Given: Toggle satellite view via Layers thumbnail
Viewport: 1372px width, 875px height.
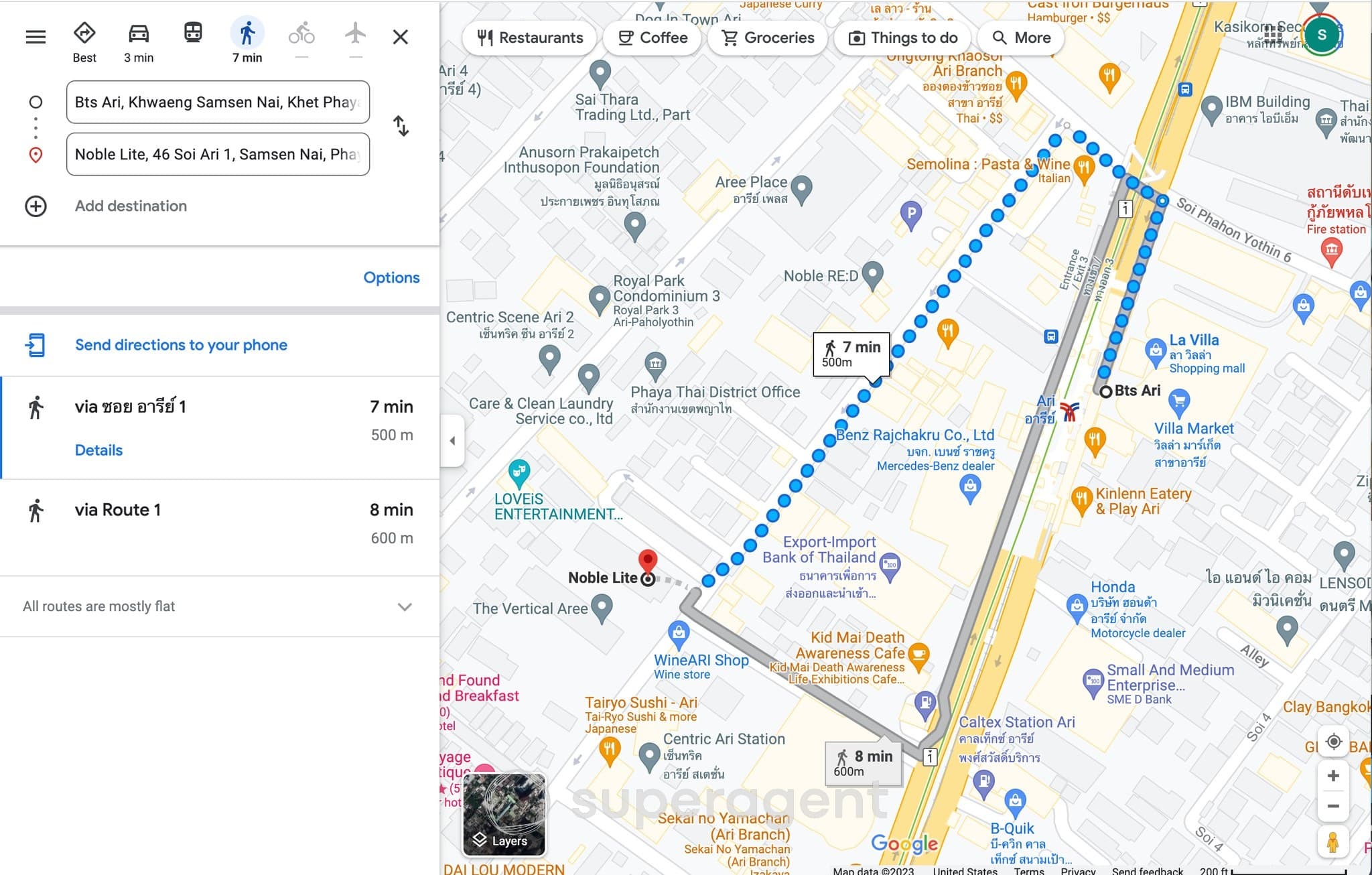Looking at the screenshot, I should [x=504, y=814].
